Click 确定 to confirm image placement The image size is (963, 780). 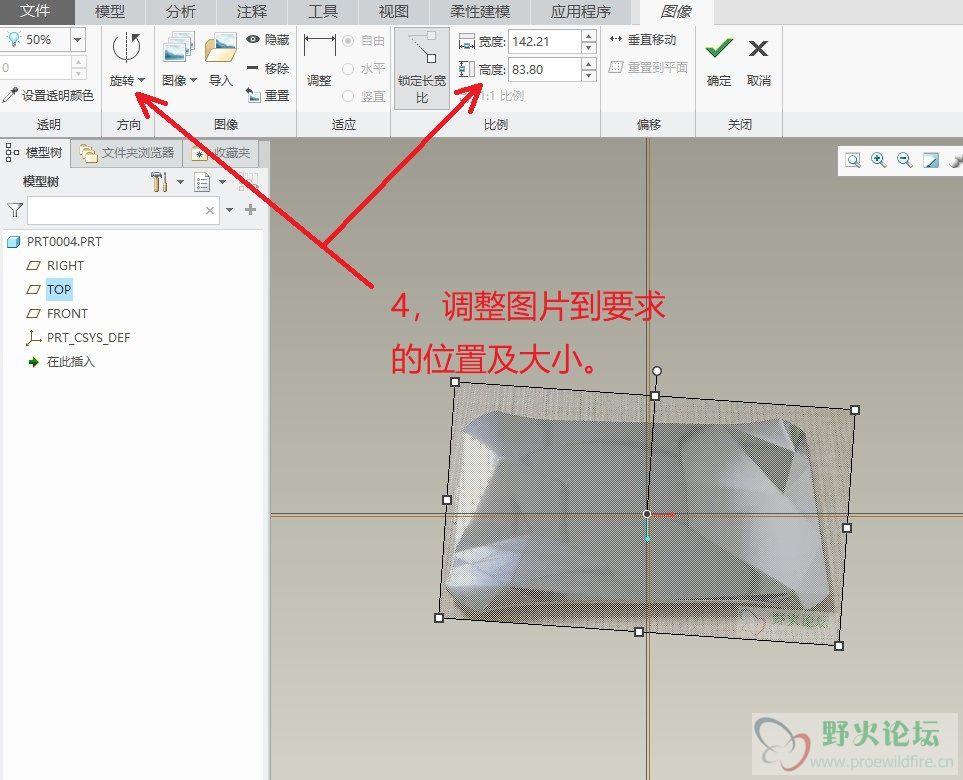(718, 58)
